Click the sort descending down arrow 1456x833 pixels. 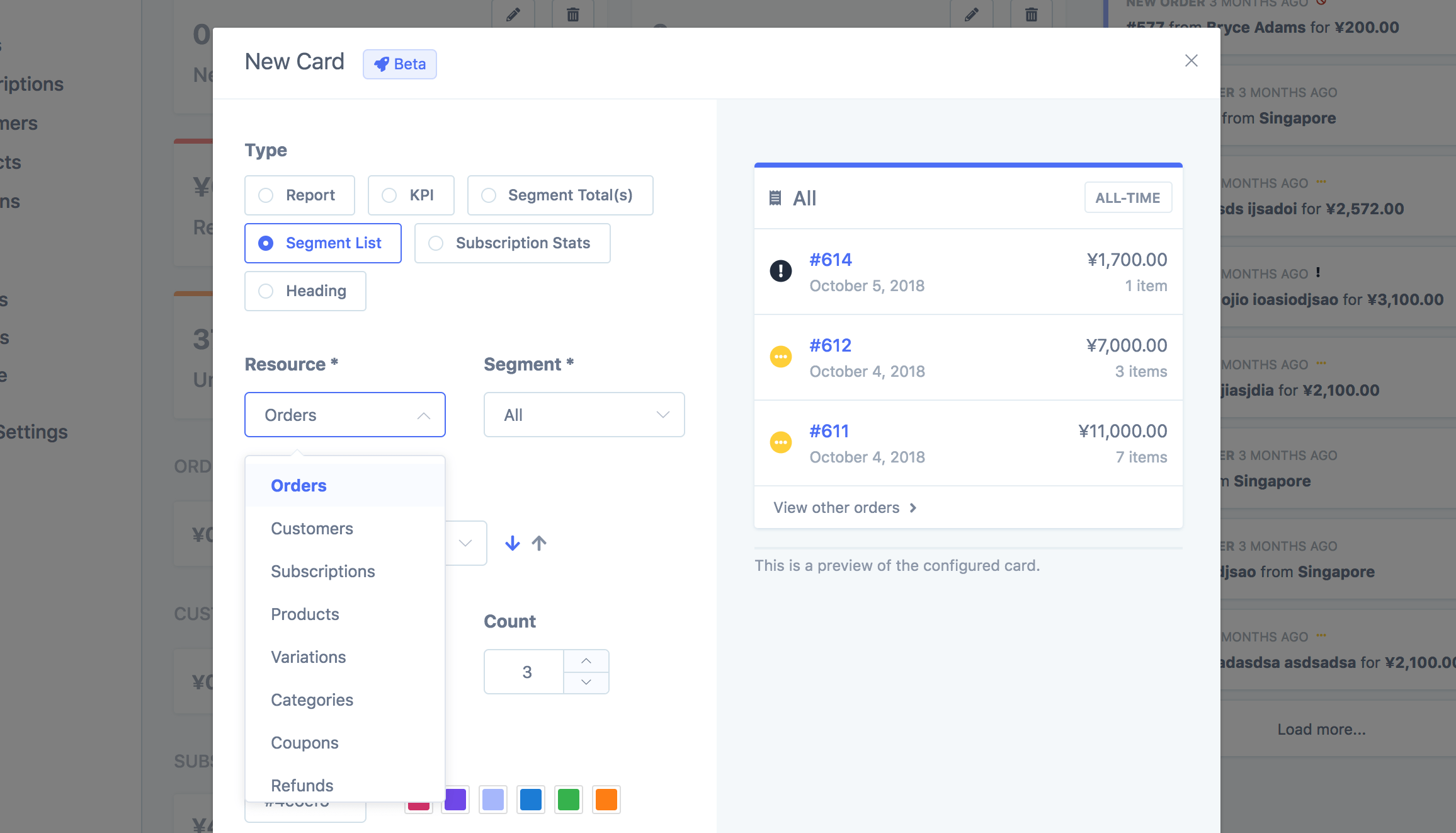pyautogui.click(x=512, y=543)
